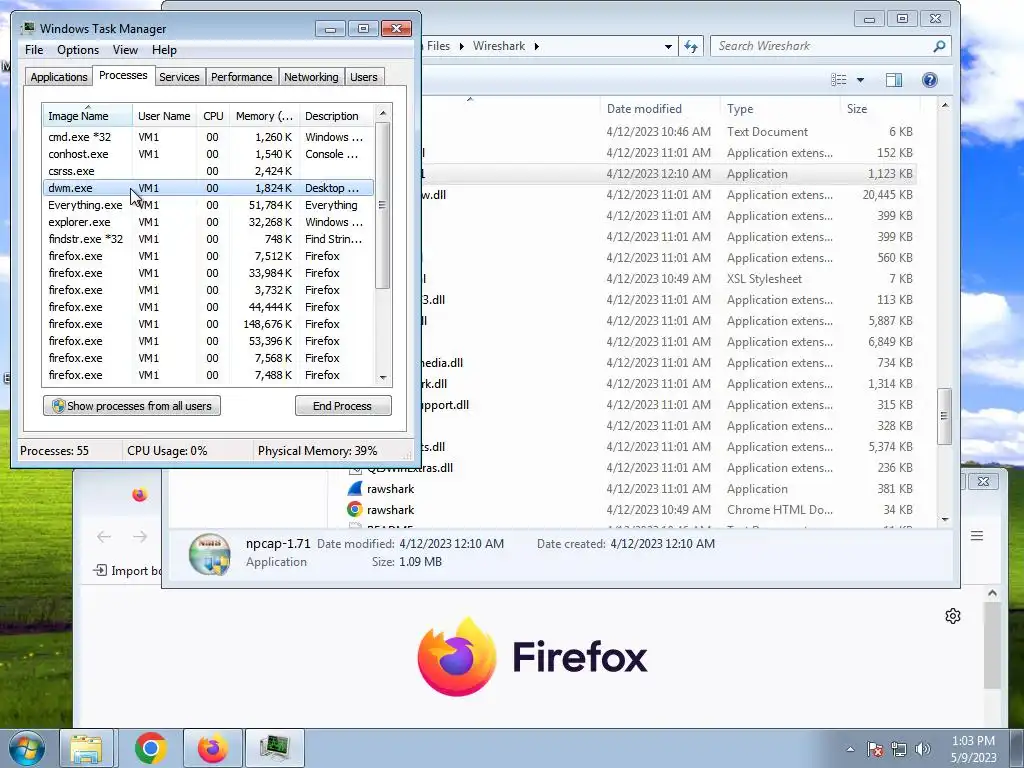1024x768 pixels.
Task: Sort processes by CPU column
Action: (x=213, y=116)
